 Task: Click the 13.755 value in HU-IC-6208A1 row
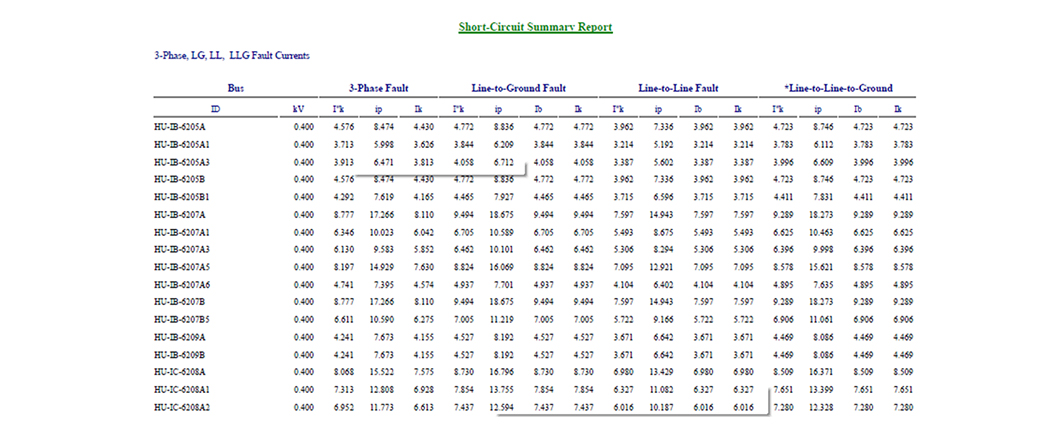(x=504, y=390)
